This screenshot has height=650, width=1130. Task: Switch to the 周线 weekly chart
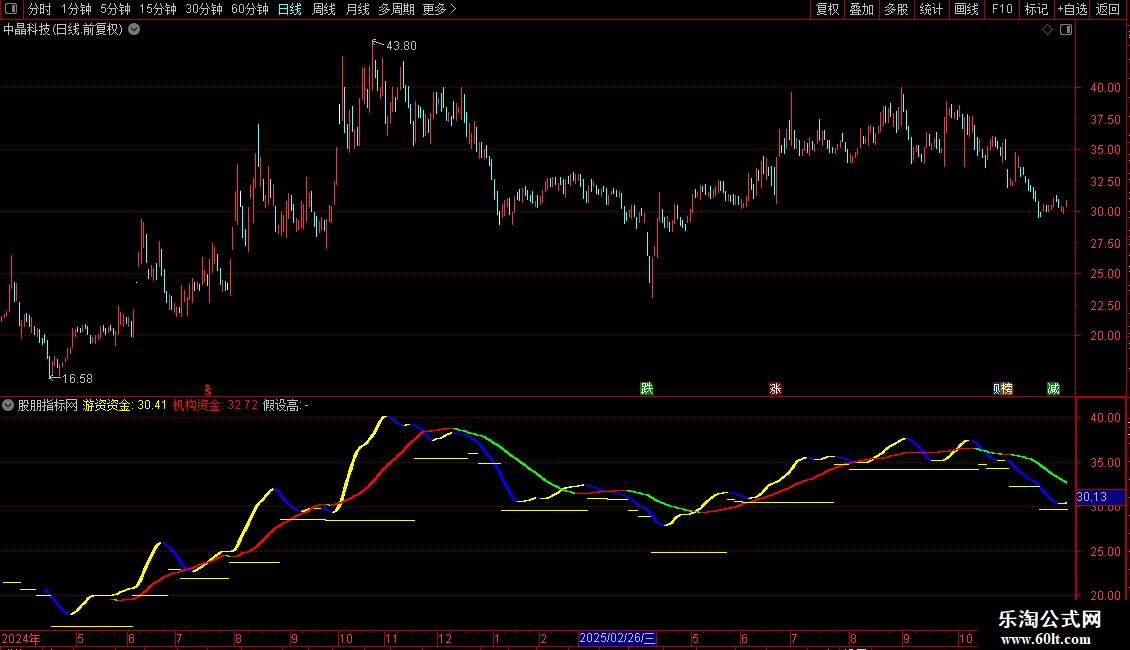(323, 10)
